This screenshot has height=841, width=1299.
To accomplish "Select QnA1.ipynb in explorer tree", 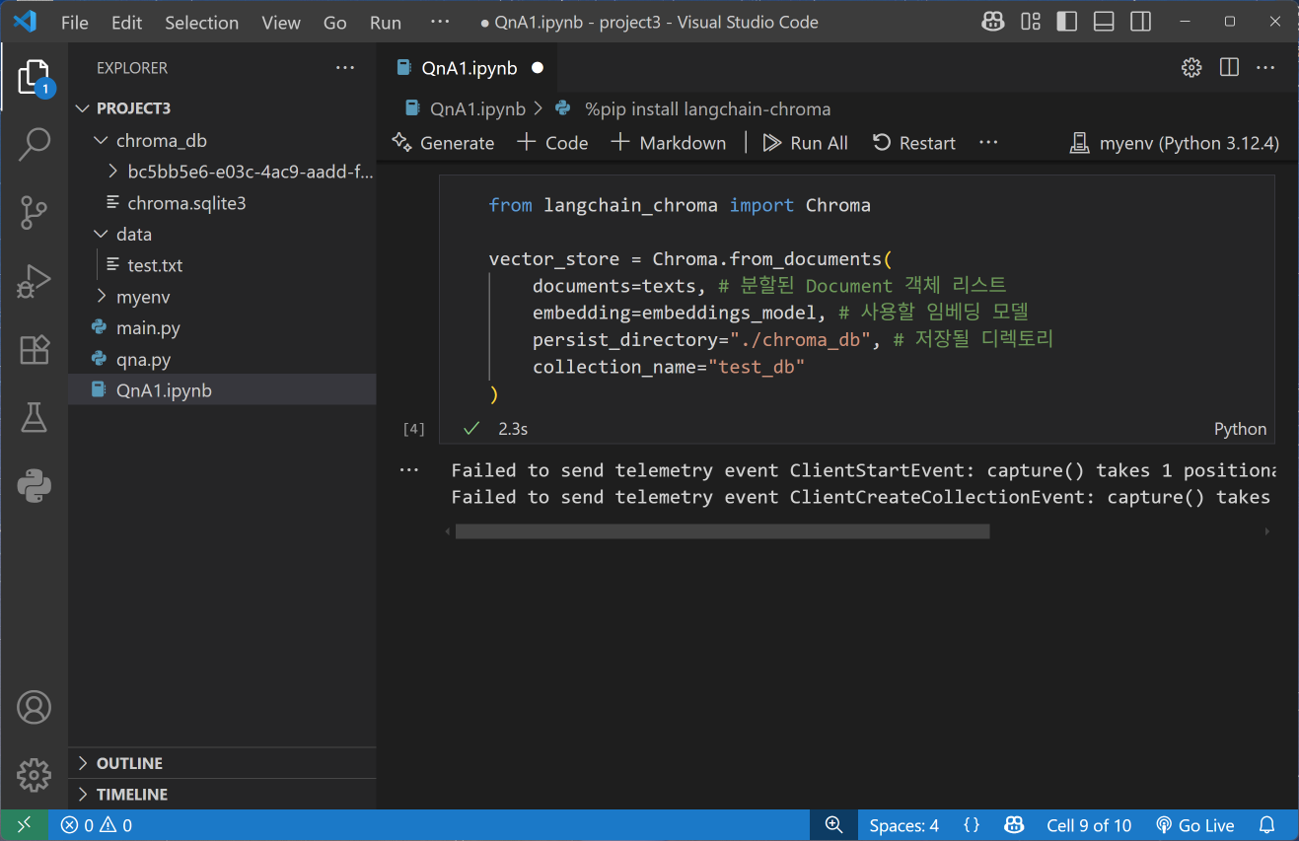I will coord(222,390).
